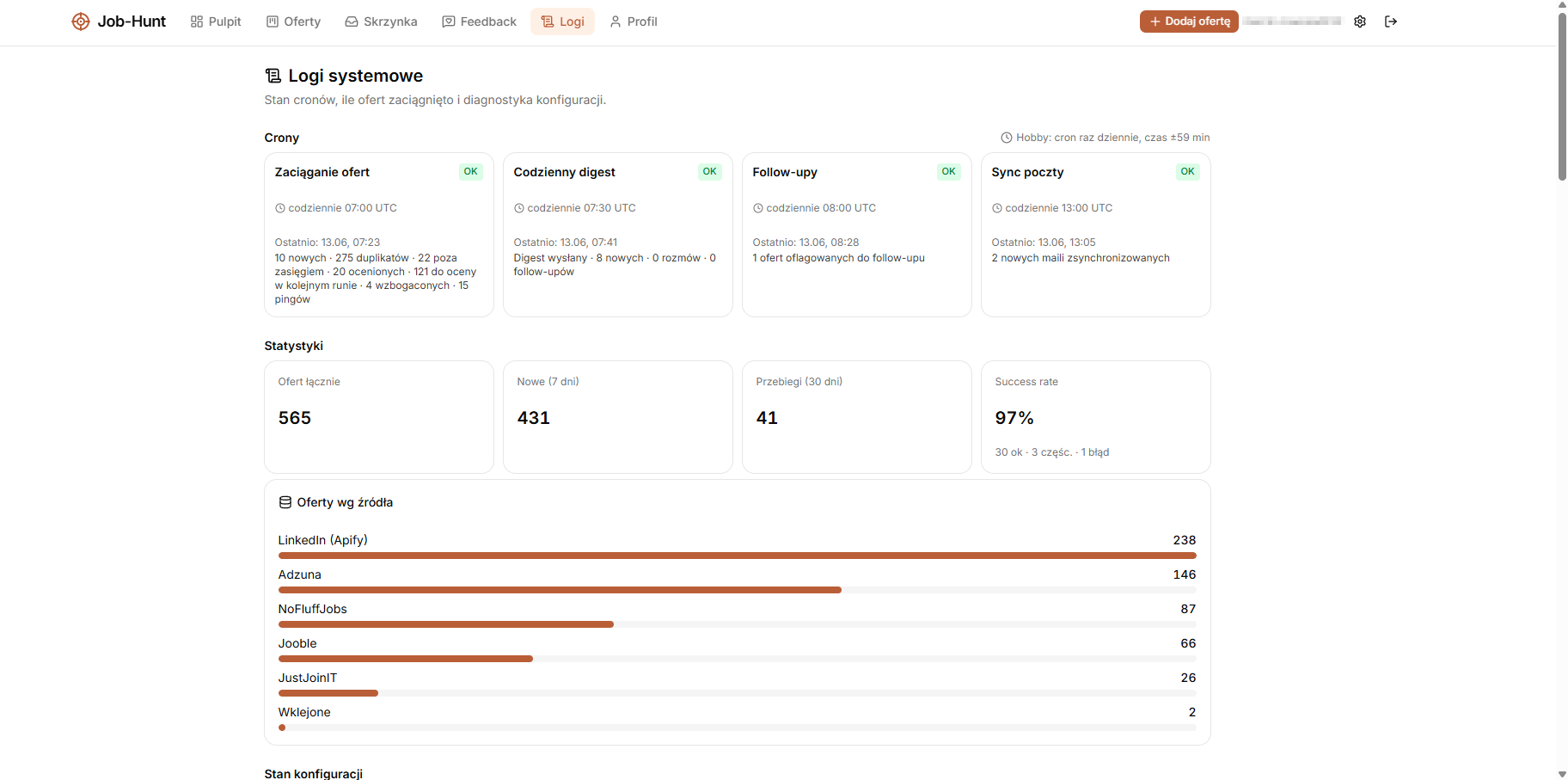Click the clock icon by codziennie 07:00 UTC
This screenshot has height=780, width=1568.
(x=280, y=208)
